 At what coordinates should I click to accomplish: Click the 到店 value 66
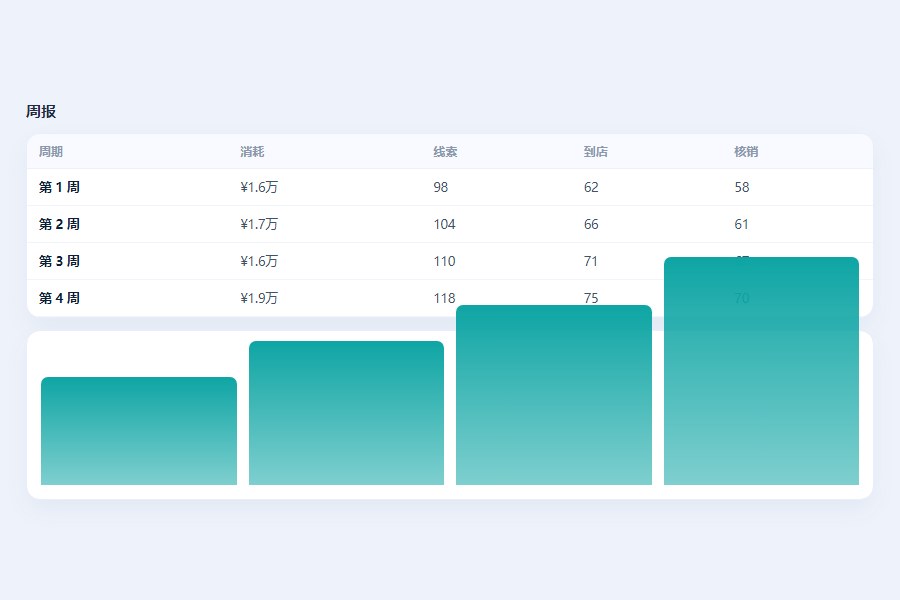click(591, 224)
